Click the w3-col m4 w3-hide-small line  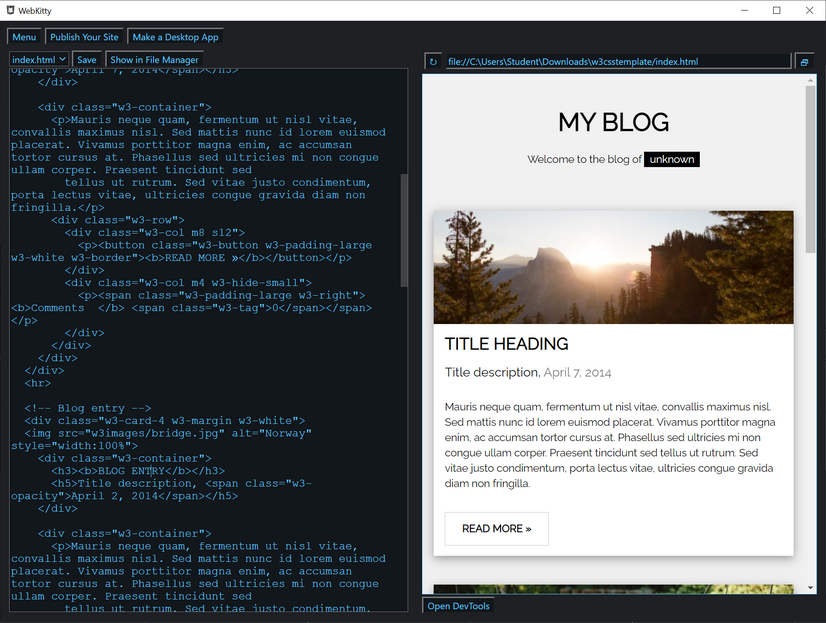(188, 283)
